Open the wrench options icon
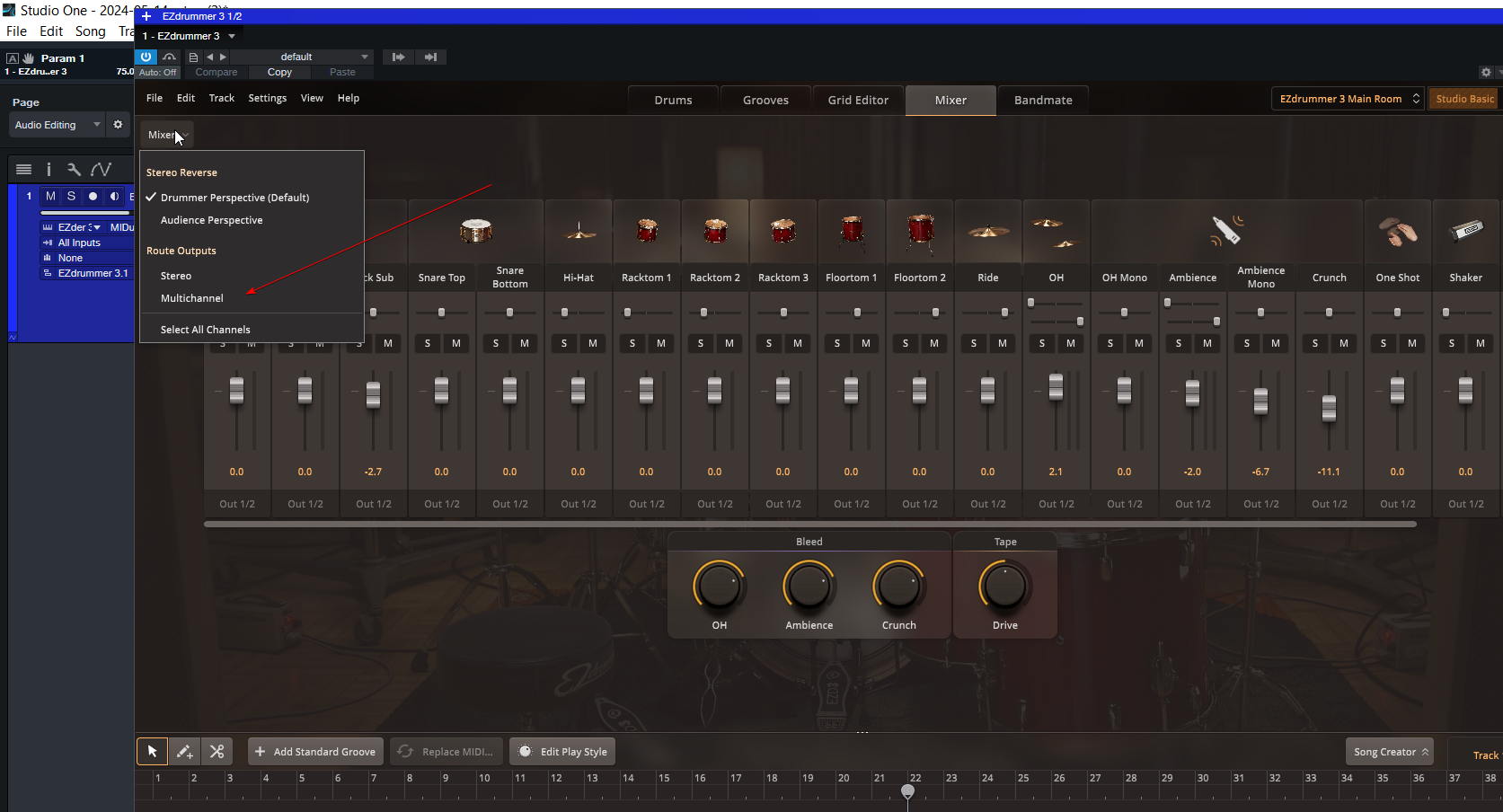Image resolution: width=1503 pixels, height=812 pixels. 74,169
